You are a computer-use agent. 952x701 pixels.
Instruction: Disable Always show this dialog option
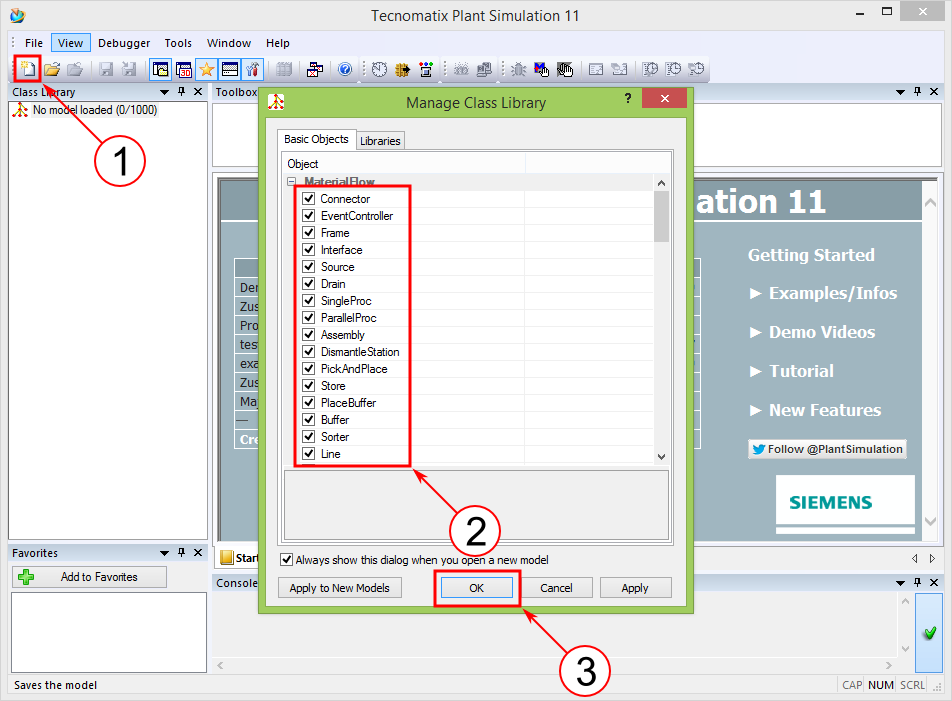287,560
